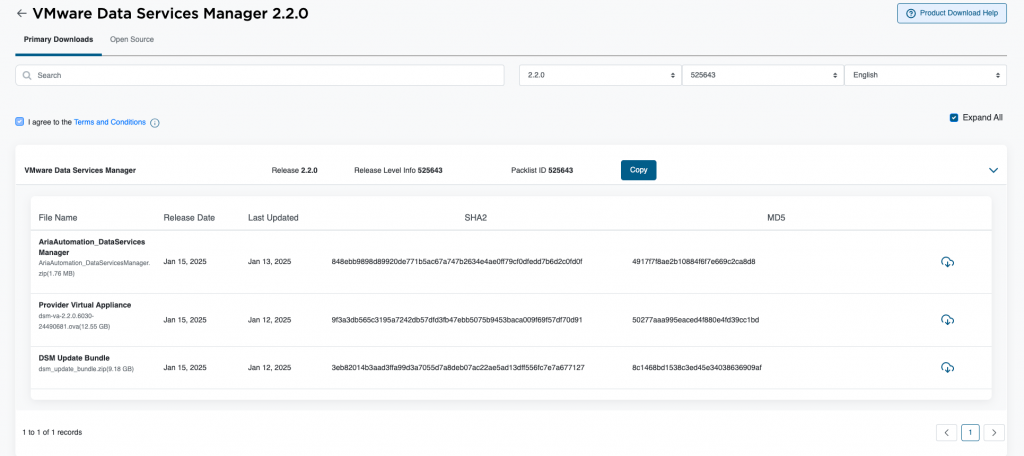Screen dimensions: 1024x456
Task: Click the File Name column header
Action: click(57, 218)
